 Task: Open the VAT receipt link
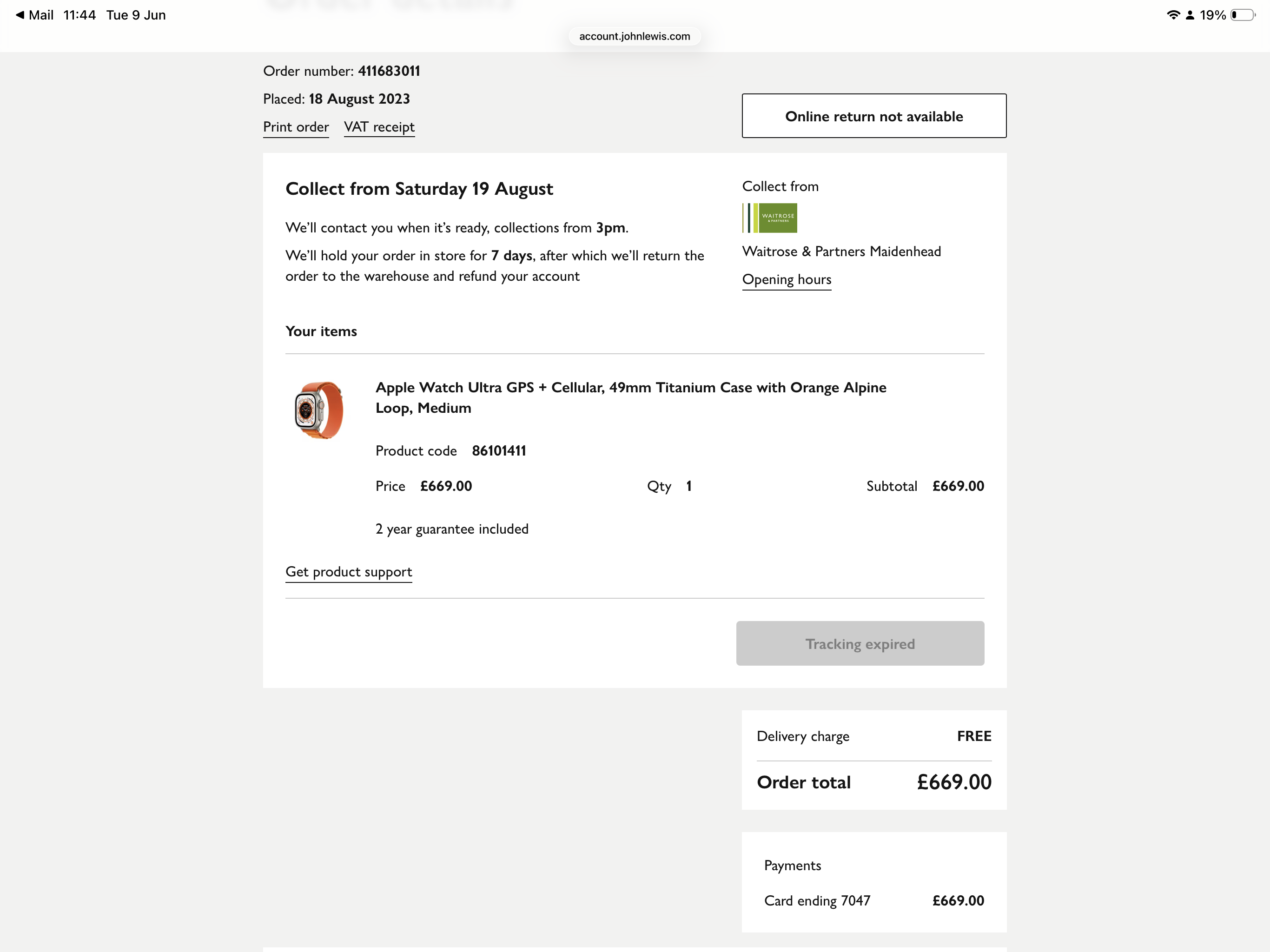coord(379,127)
